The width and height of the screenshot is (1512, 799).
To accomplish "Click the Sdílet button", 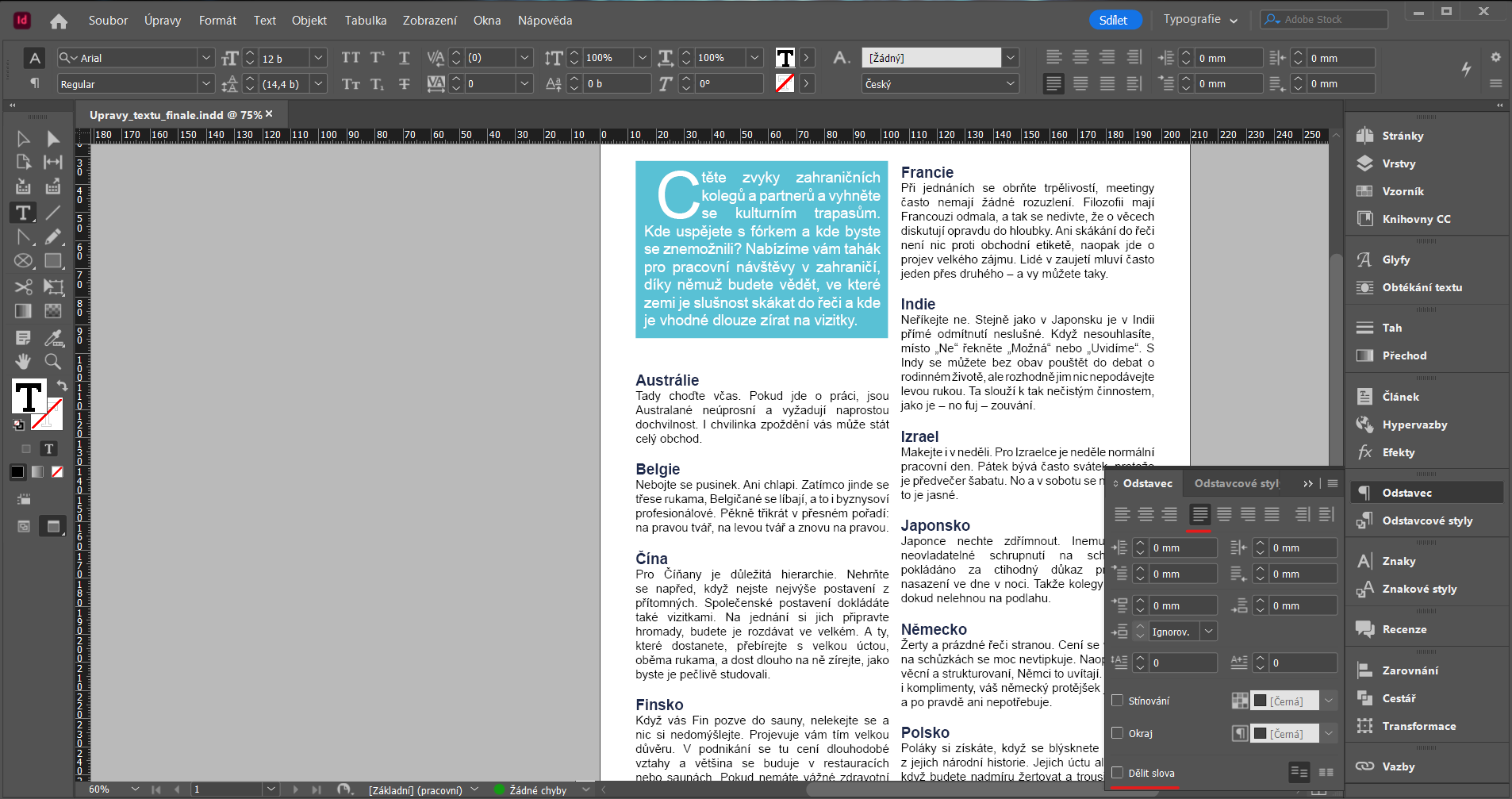I will (x=1115, y=20).
